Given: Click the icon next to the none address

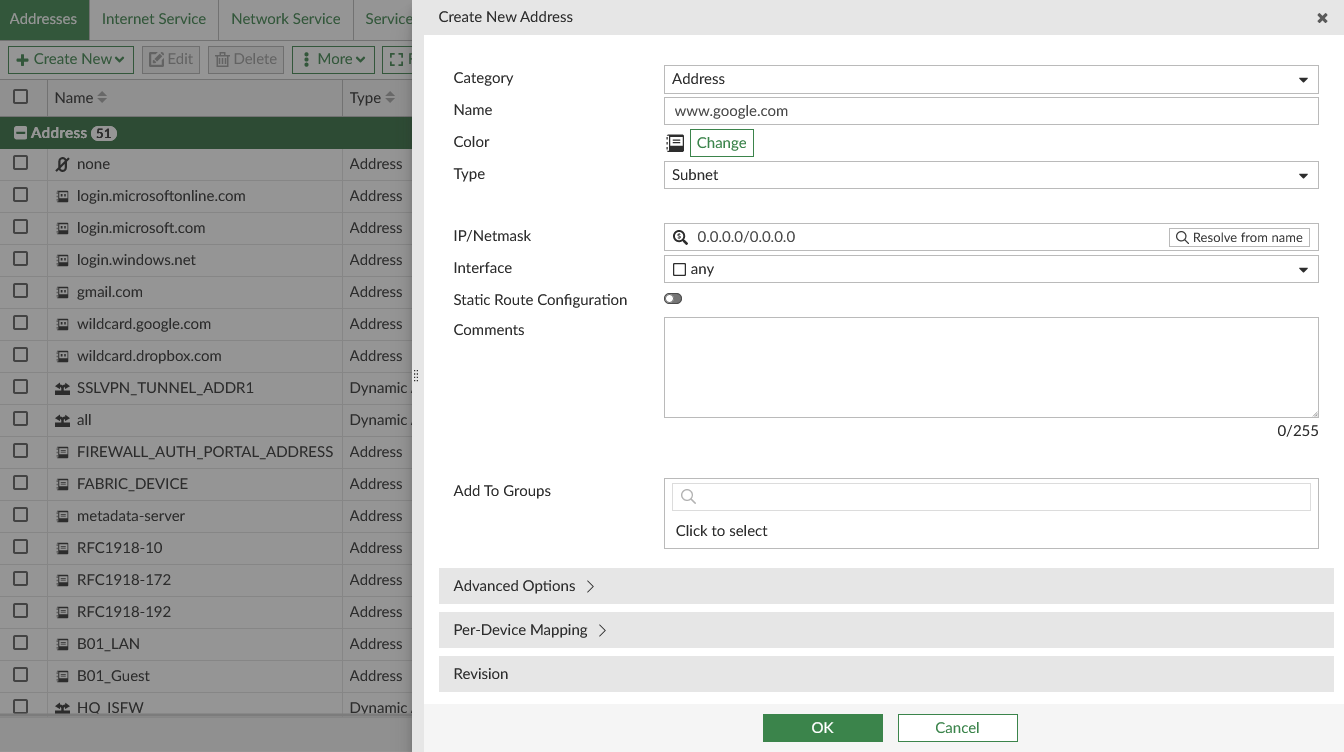Looking at the screenshot, I should tap(62, 164).
